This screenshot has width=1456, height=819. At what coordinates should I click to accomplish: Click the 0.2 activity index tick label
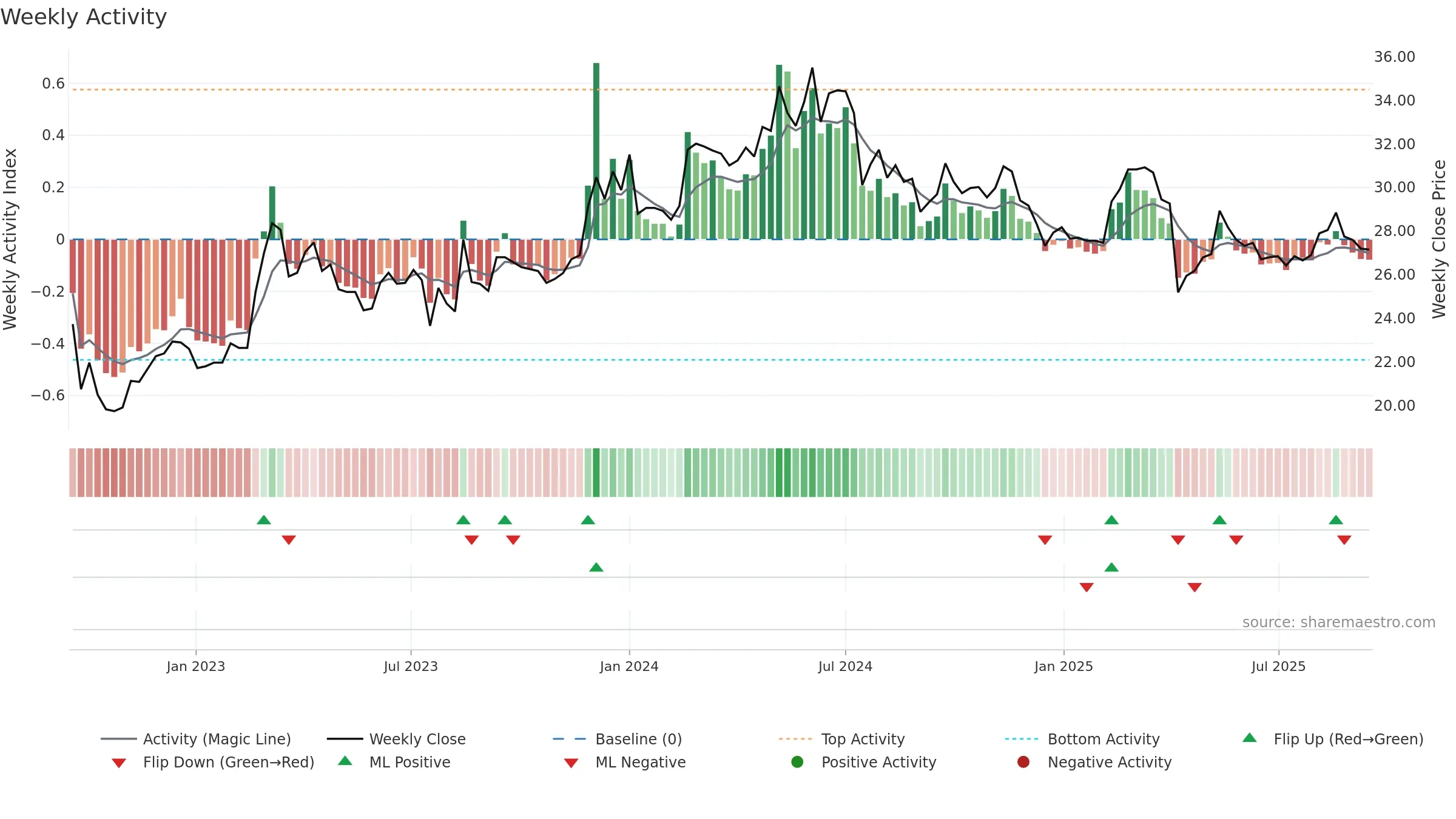[53, 187]
